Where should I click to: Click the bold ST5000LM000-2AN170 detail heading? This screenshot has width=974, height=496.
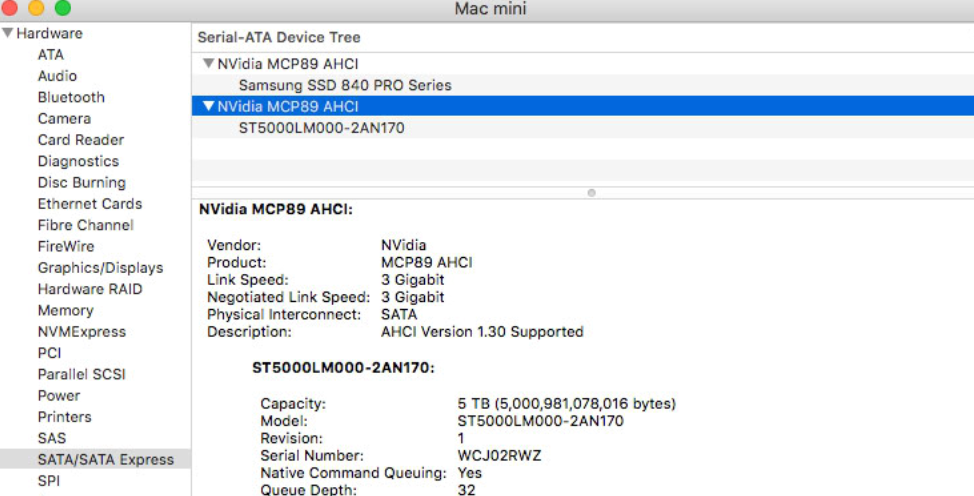(x=343, y=367)
